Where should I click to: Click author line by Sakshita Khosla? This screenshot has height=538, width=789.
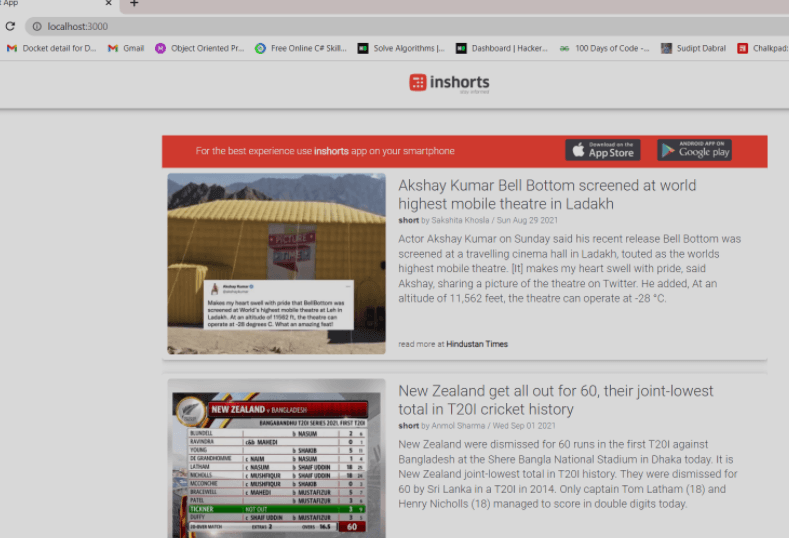click(x=478, y=220)
